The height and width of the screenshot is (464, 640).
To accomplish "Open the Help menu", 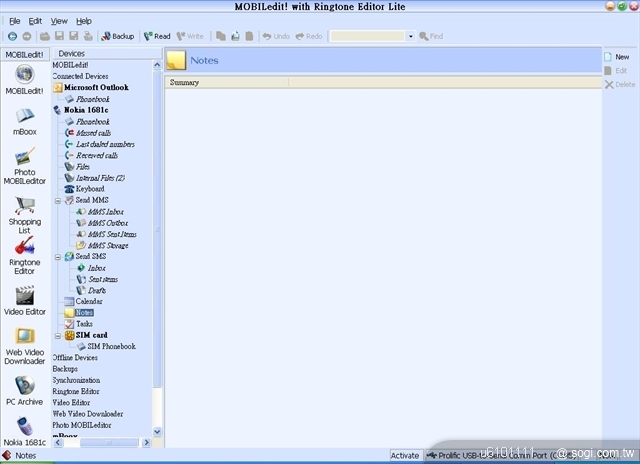I will tap(84, 21).
